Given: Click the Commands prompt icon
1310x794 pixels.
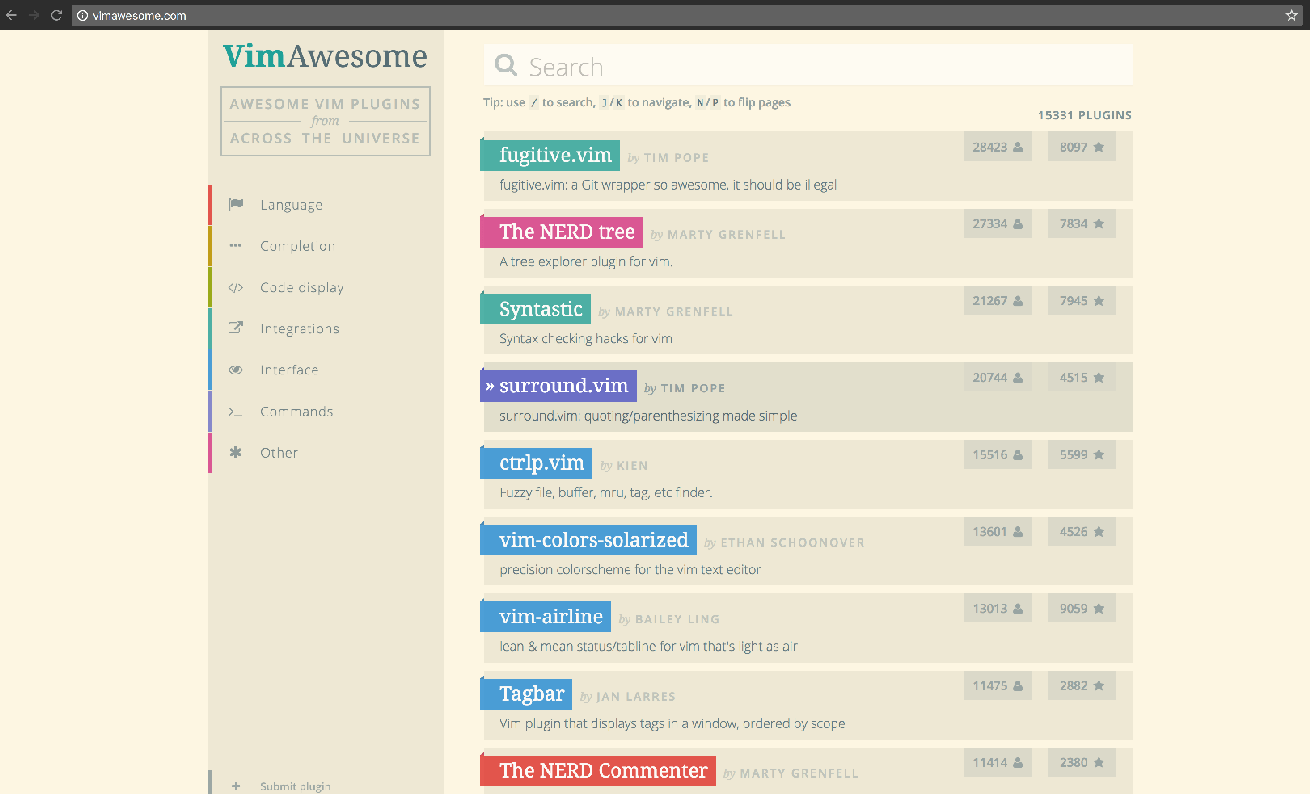Looking at the screenshot, I should [236, 412].
